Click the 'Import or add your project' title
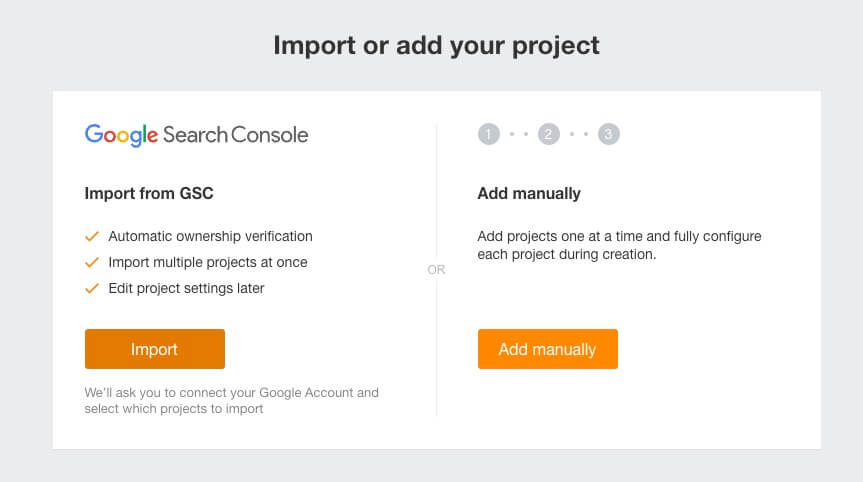 [x=436, y=46]
